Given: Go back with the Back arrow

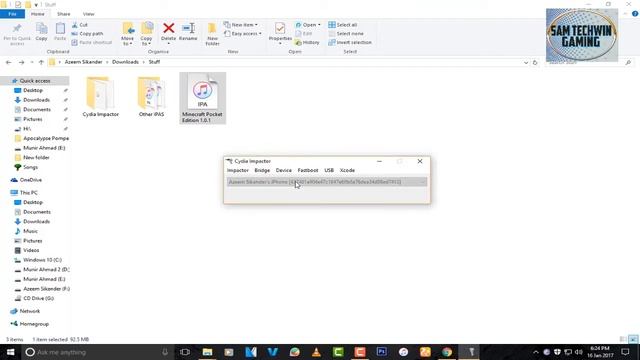Looking at the screenshot, I should (x=9, y=62).
